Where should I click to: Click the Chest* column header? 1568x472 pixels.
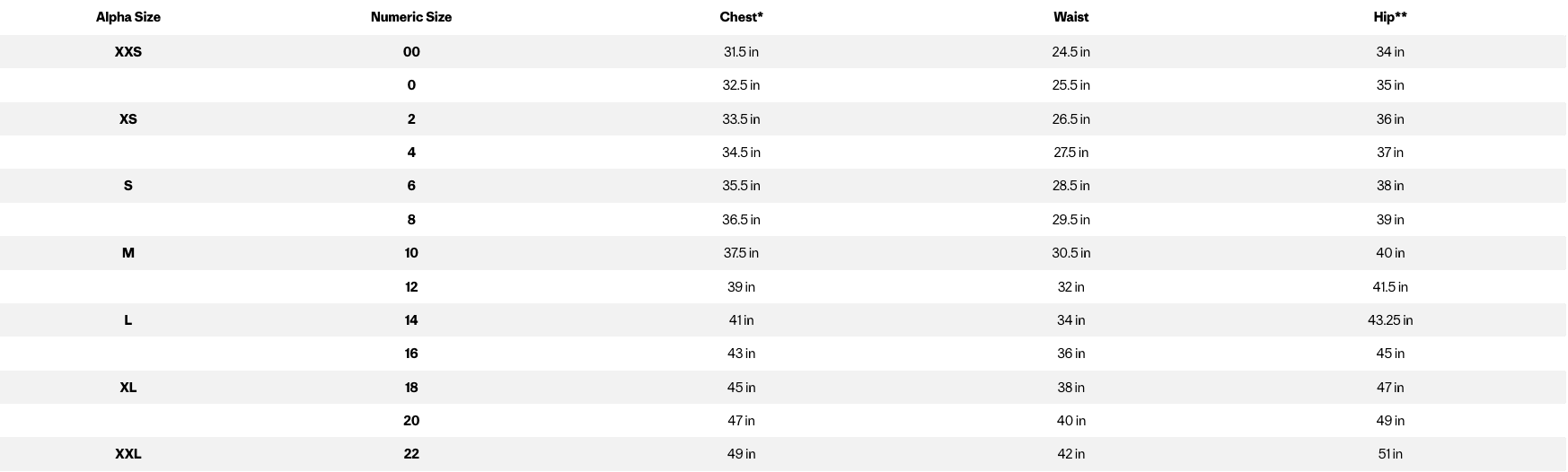pos(741,17)
